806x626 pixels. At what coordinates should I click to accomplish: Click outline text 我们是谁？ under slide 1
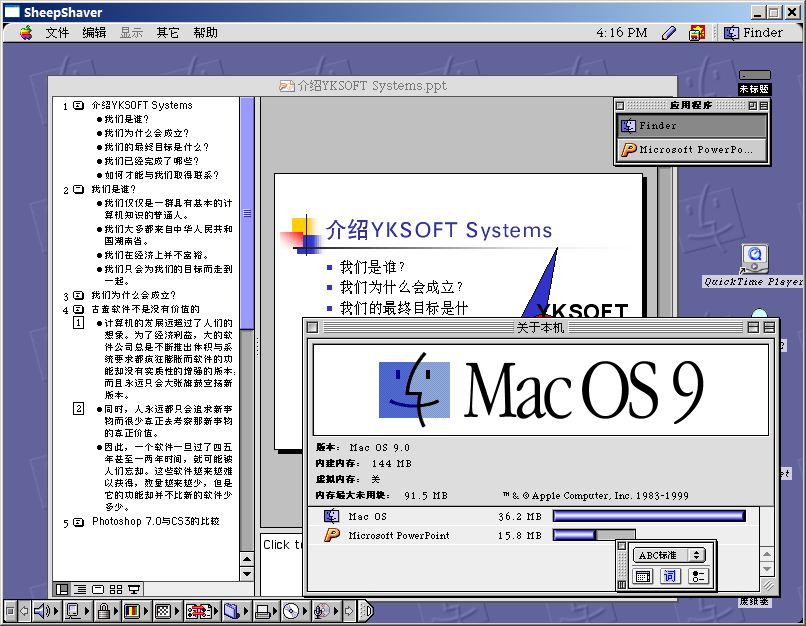[127, 119]
